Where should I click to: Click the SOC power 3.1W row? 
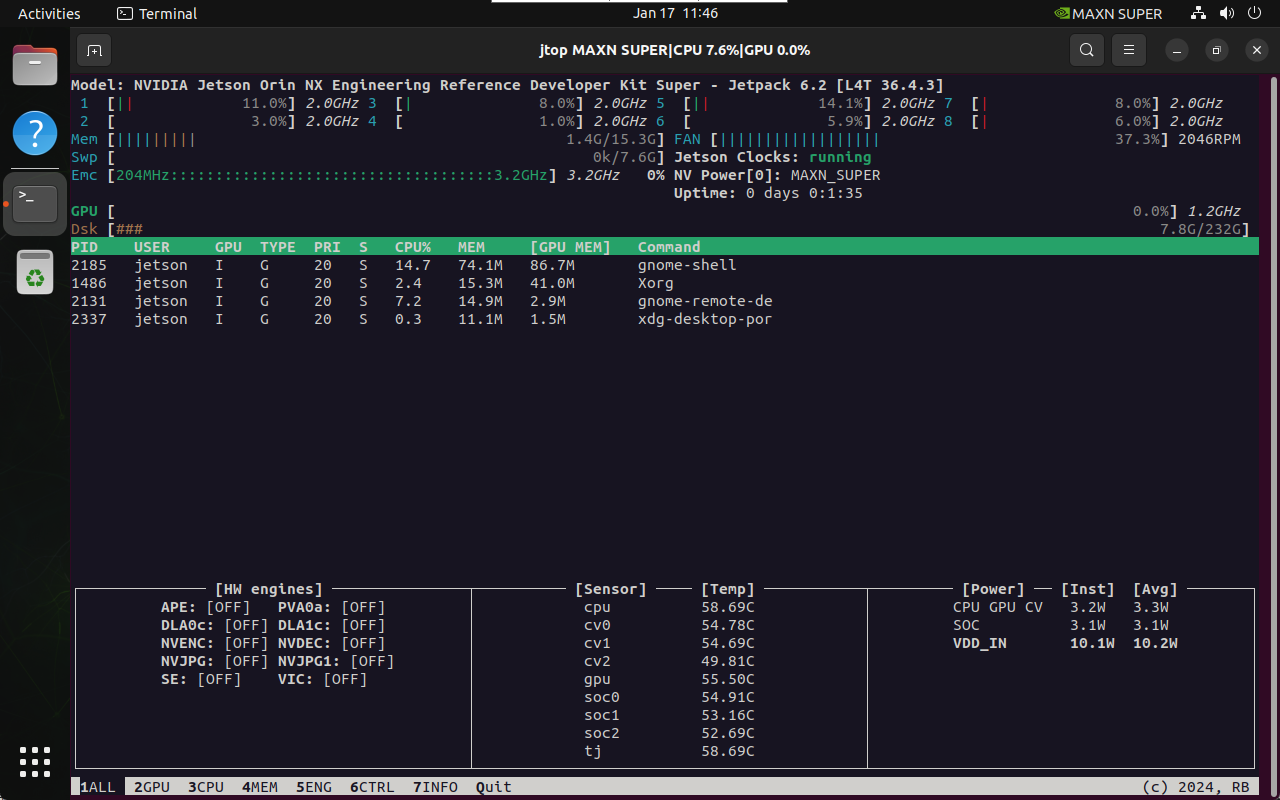(1061, 625)
